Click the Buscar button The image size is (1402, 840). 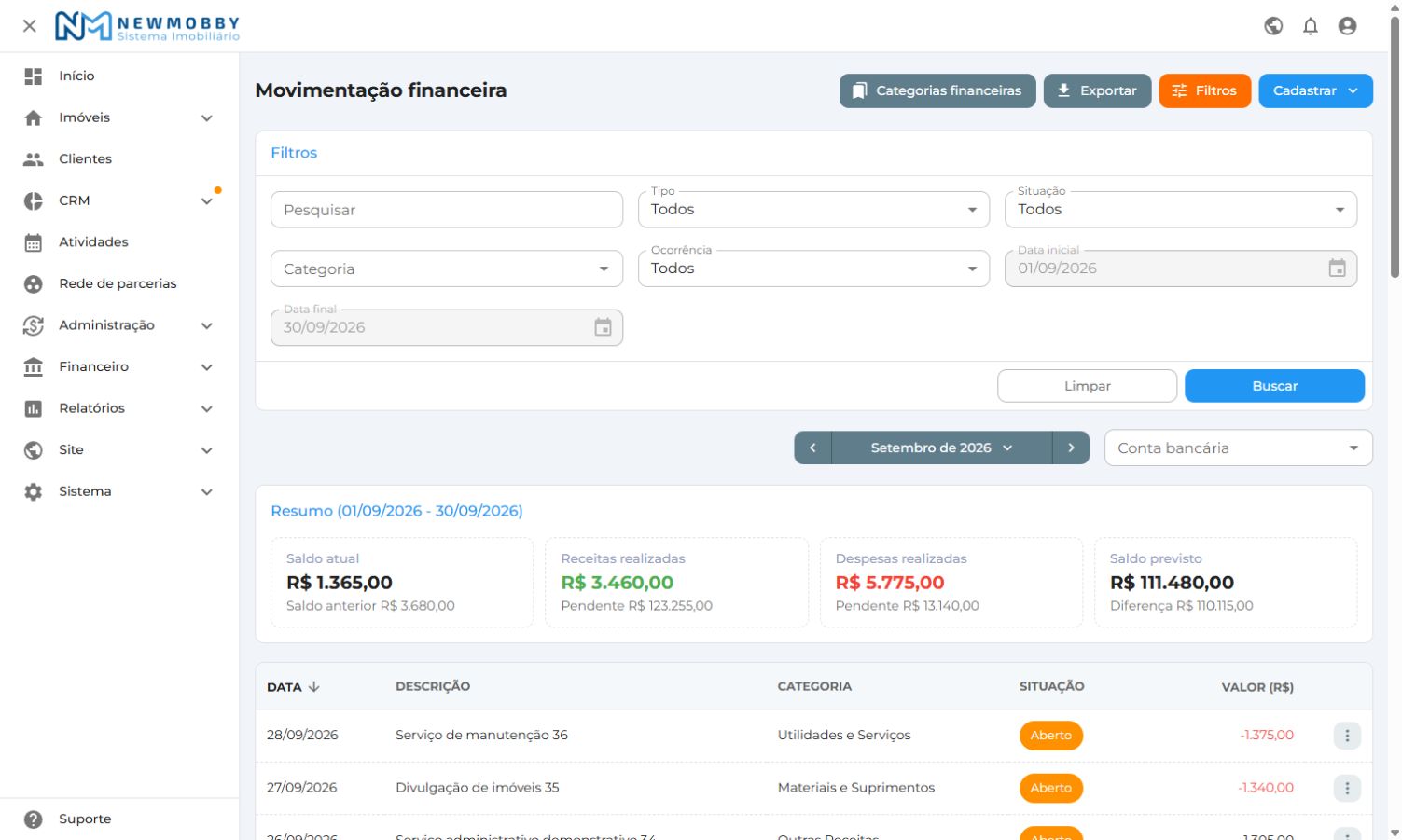[1274, 386]
